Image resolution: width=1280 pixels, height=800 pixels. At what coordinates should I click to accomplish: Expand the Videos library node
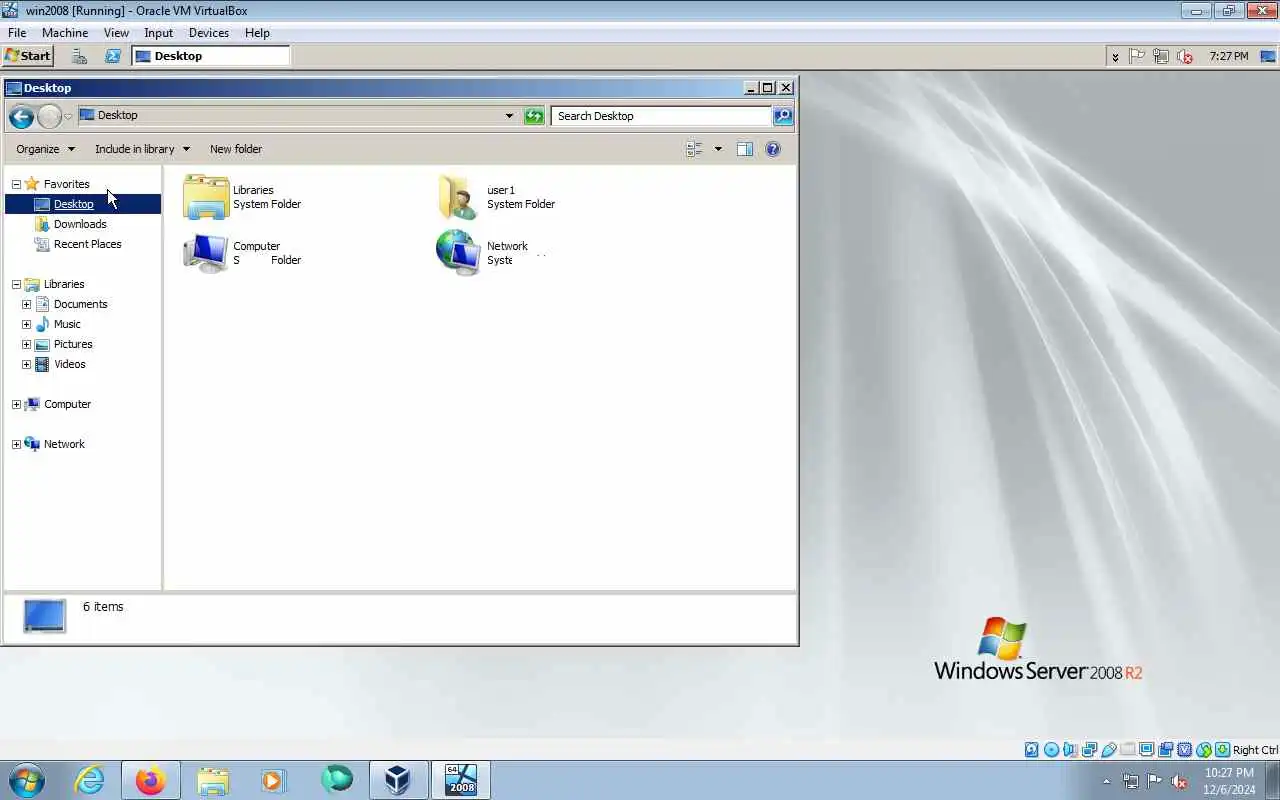tap(26, 364)
